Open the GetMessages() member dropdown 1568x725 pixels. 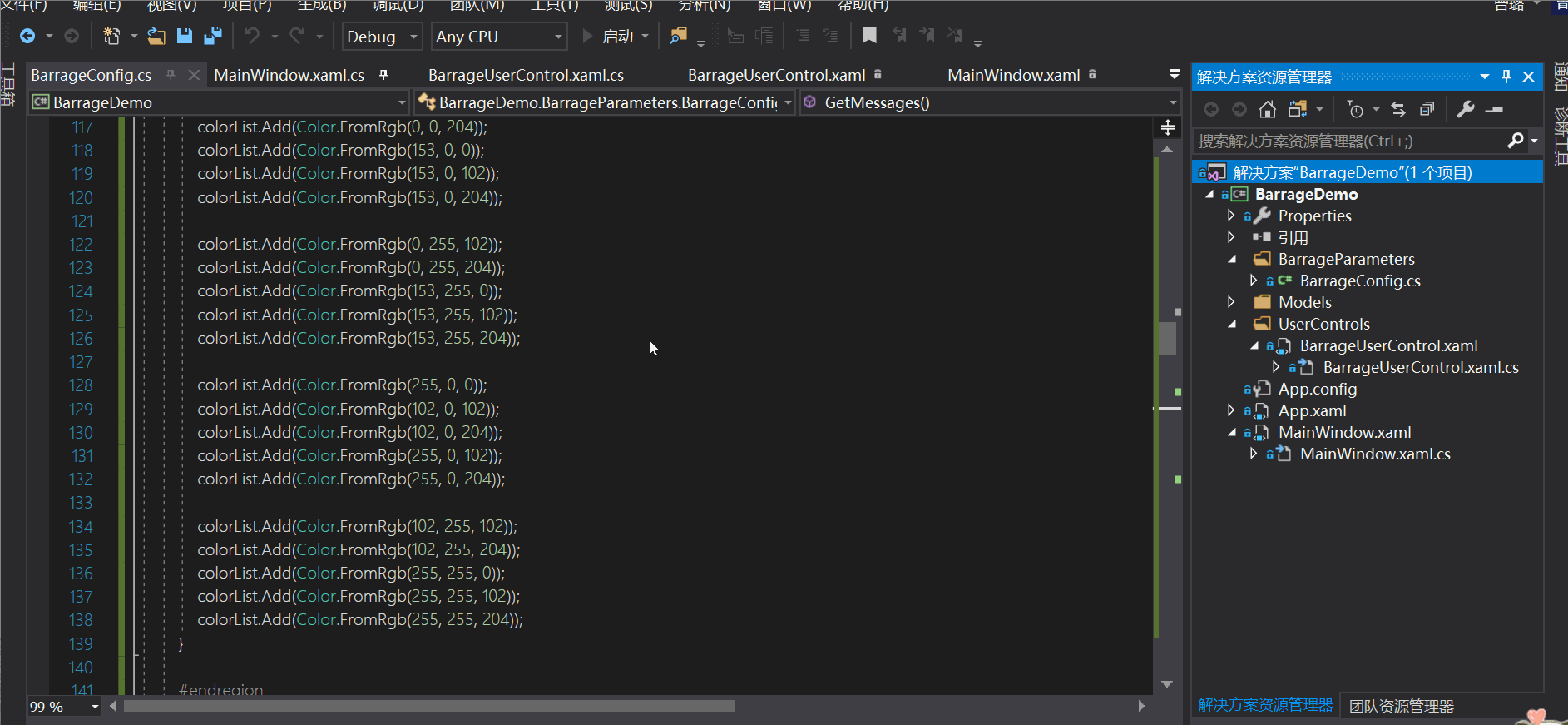991,102
